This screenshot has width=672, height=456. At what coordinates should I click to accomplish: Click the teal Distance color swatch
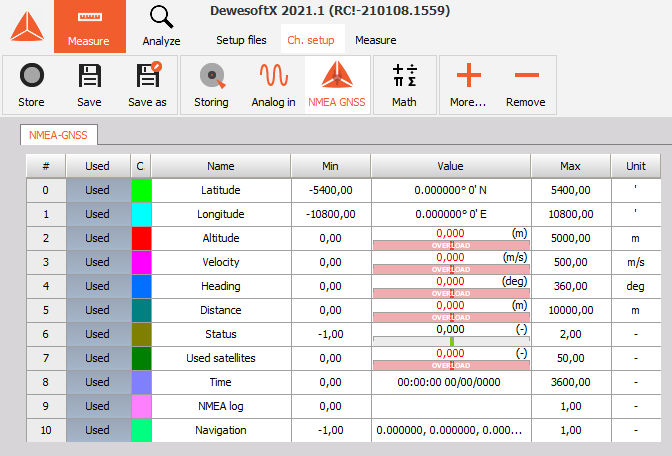point(141,310)
